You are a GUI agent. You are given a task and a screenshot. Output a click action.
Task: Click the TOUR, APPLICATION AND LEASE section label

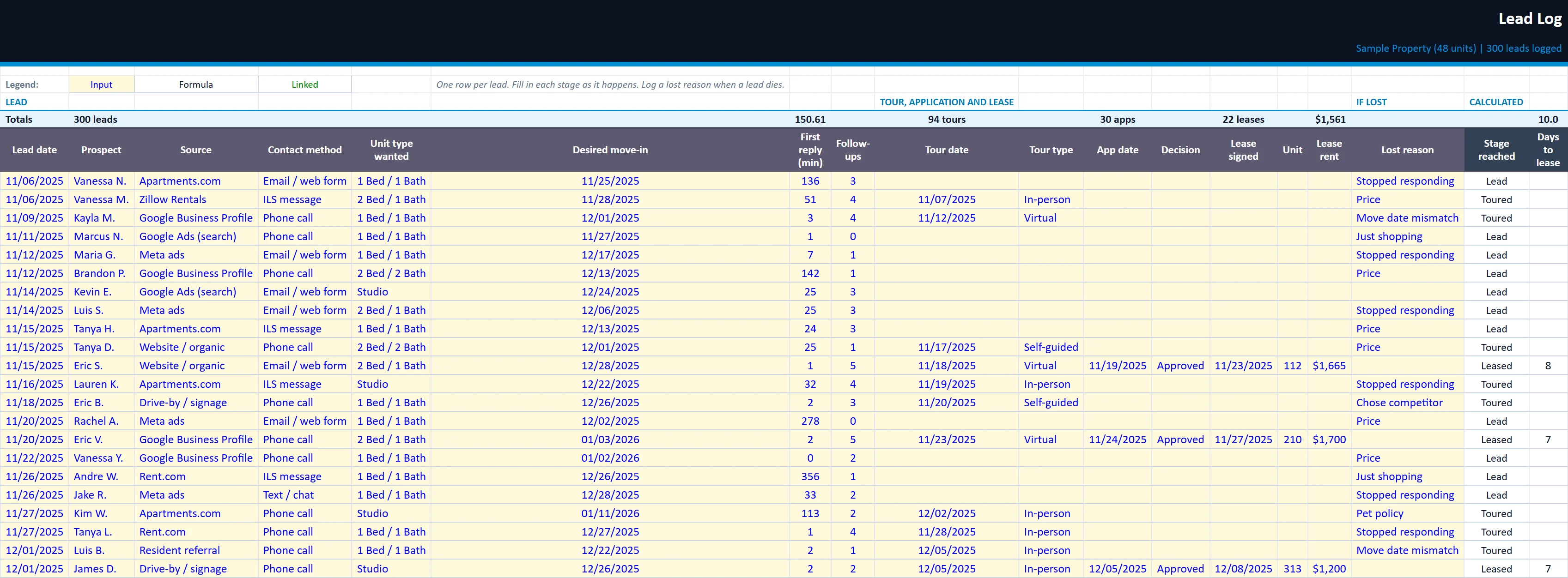tap(947, 102)
